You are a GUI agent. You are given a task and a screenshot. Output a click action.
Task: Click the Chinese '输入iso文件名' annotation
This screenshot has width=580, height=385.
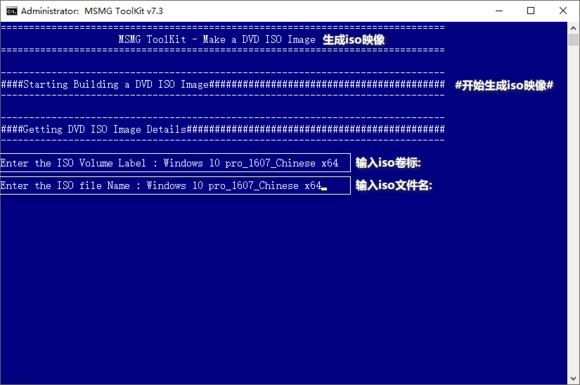pos(394,185)
